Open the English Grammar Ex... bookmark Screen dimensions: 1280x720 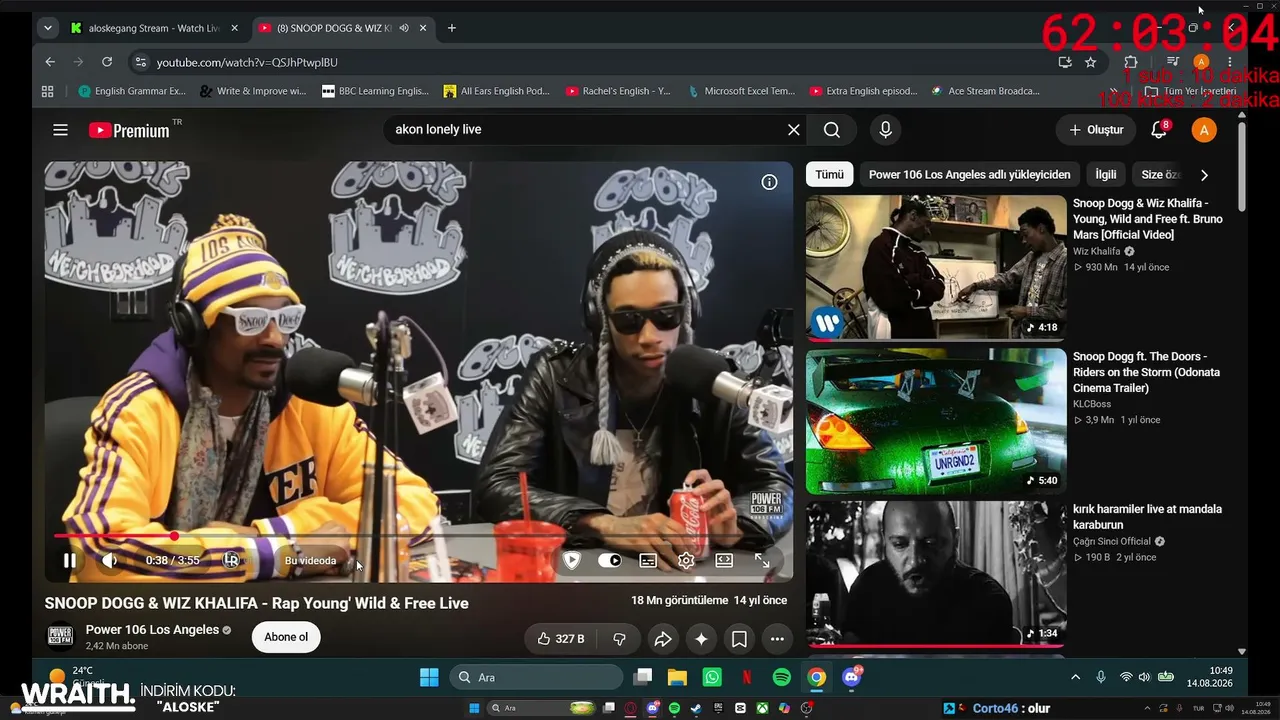click(x=132, y=91)
